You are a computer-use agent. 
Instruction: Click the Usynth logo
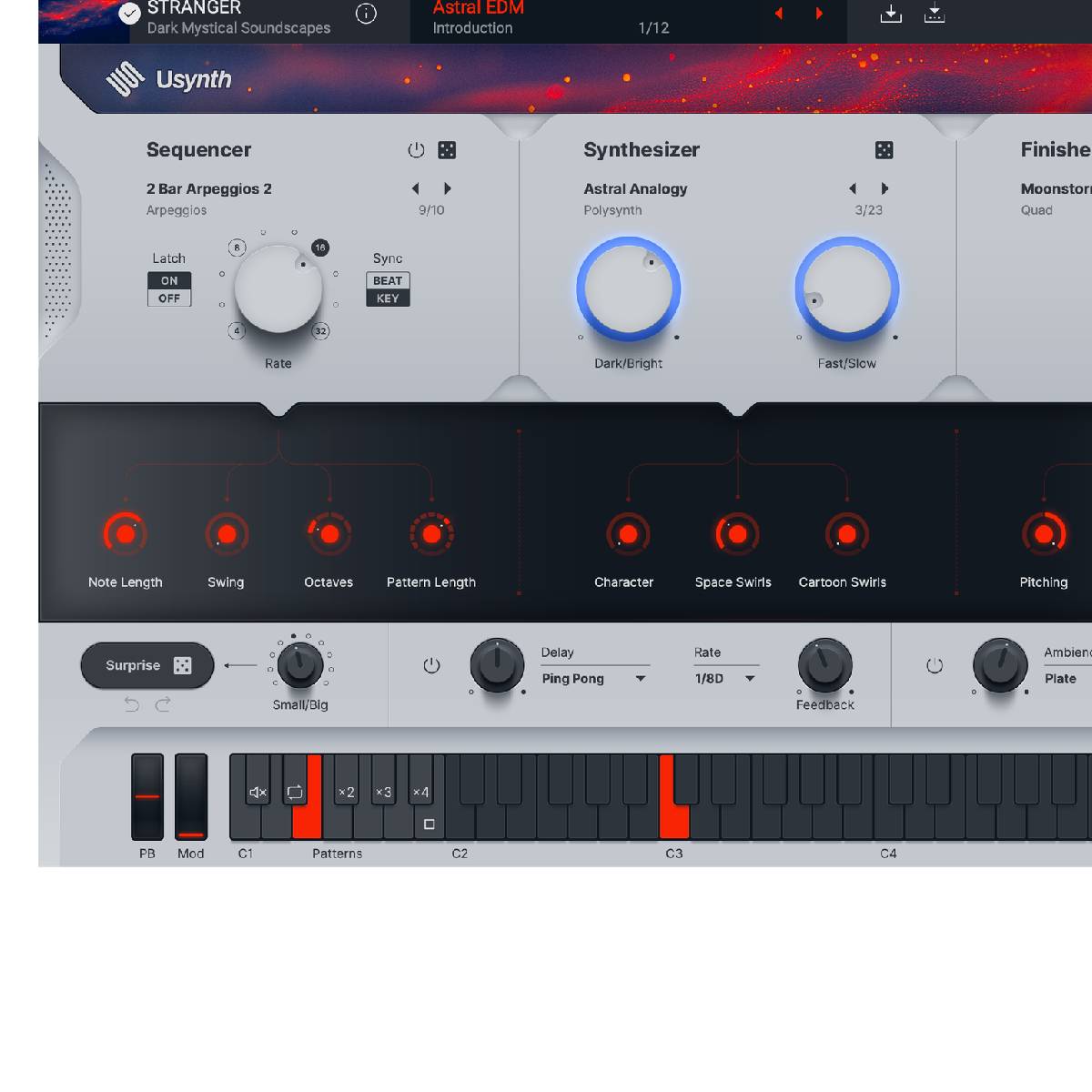click(x=169, y=80)
